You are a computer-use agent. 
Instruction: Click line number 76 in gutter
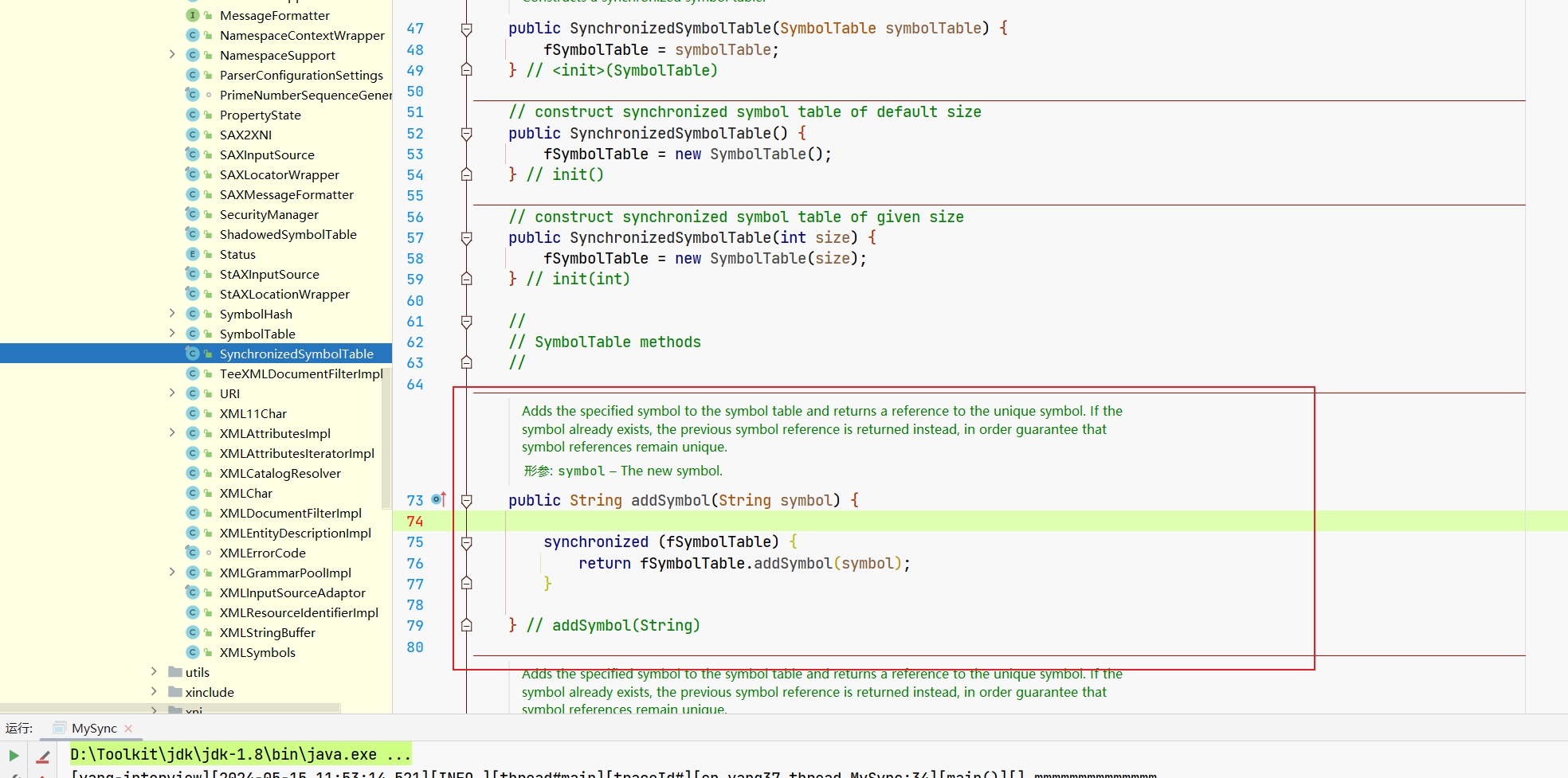tap(415, 563)
